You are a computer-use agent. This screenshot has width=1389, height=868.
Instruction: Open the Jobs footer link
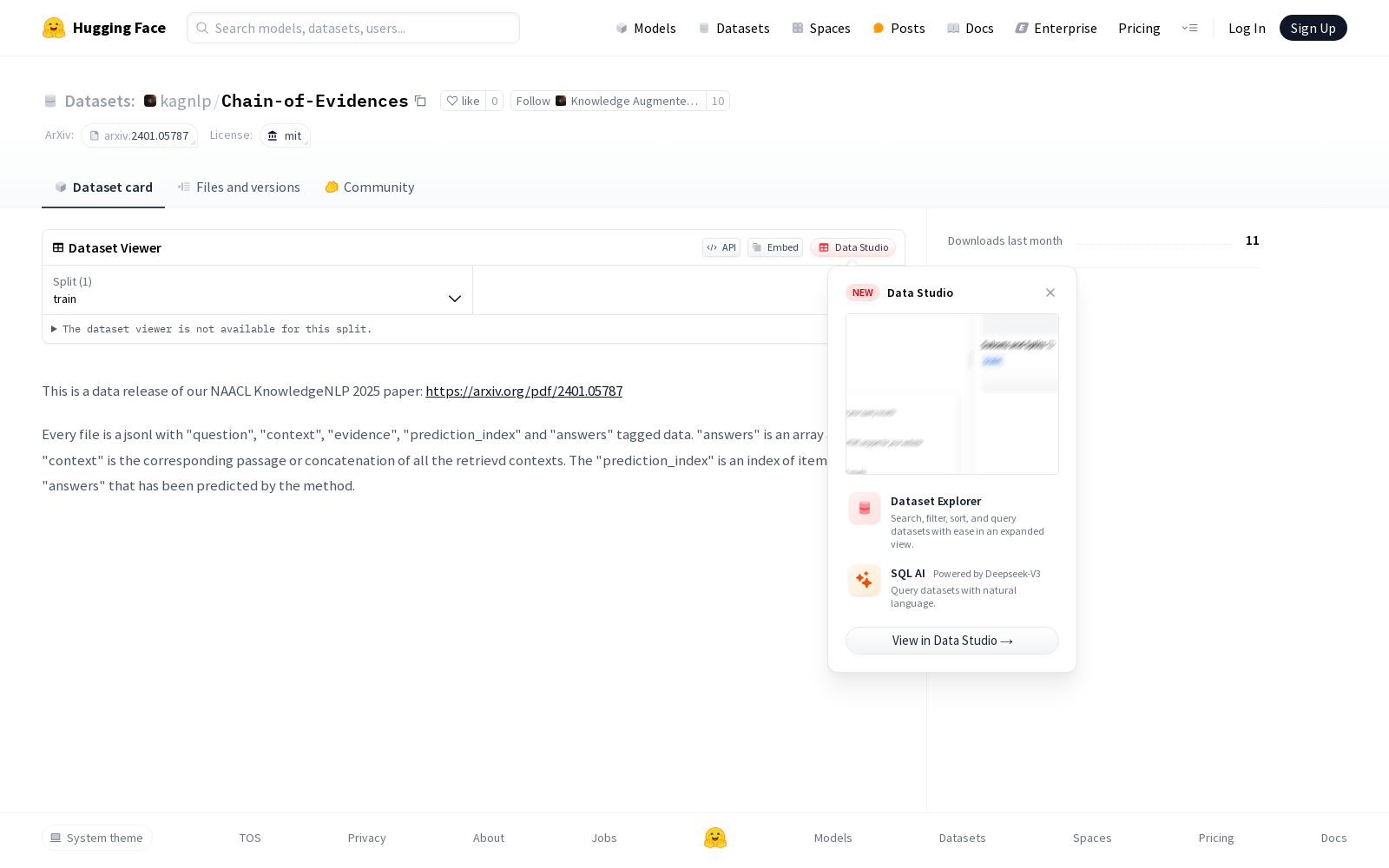coord(604,838)
